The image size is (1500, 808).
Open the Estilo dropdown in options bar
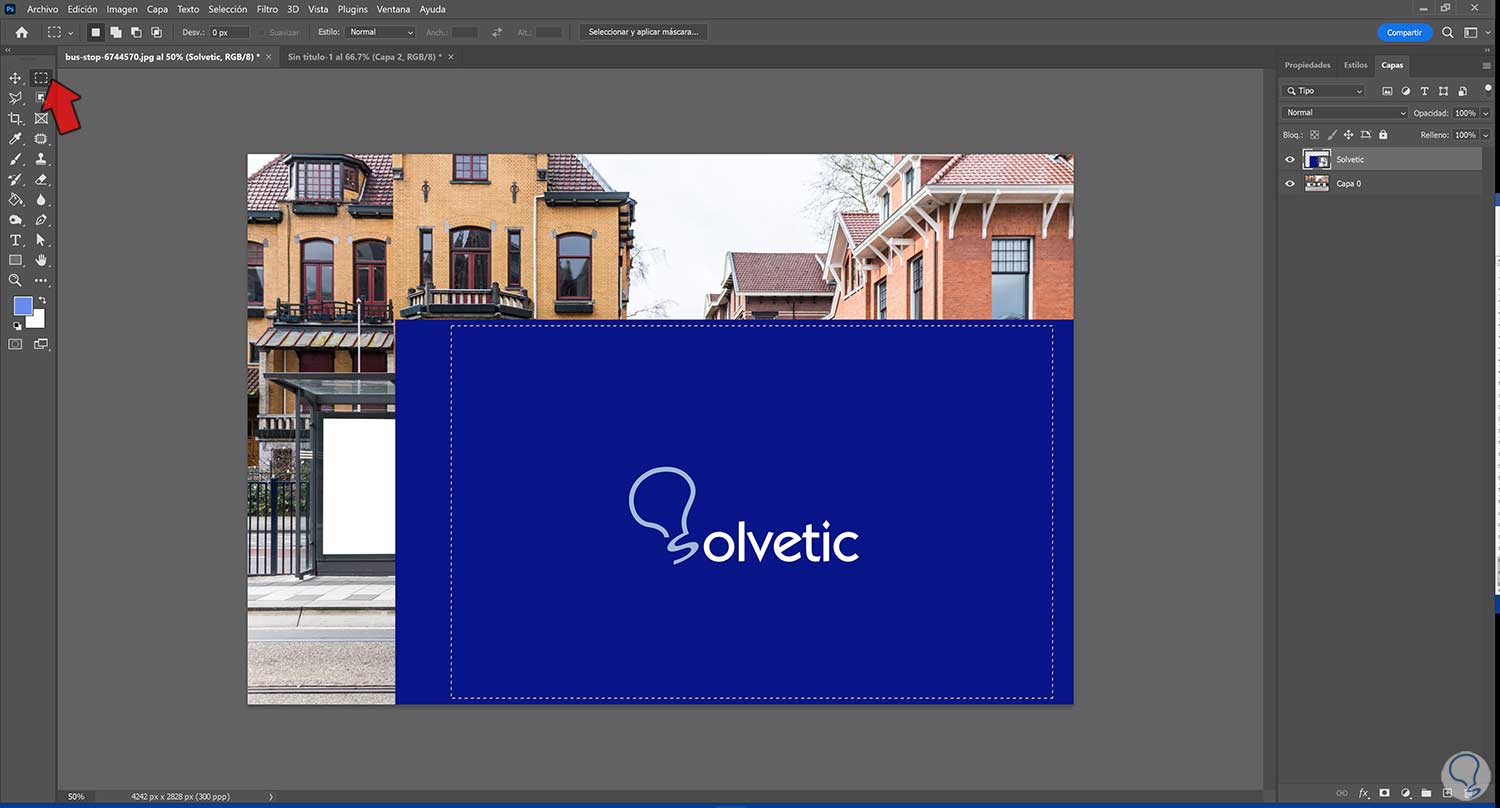380,32
